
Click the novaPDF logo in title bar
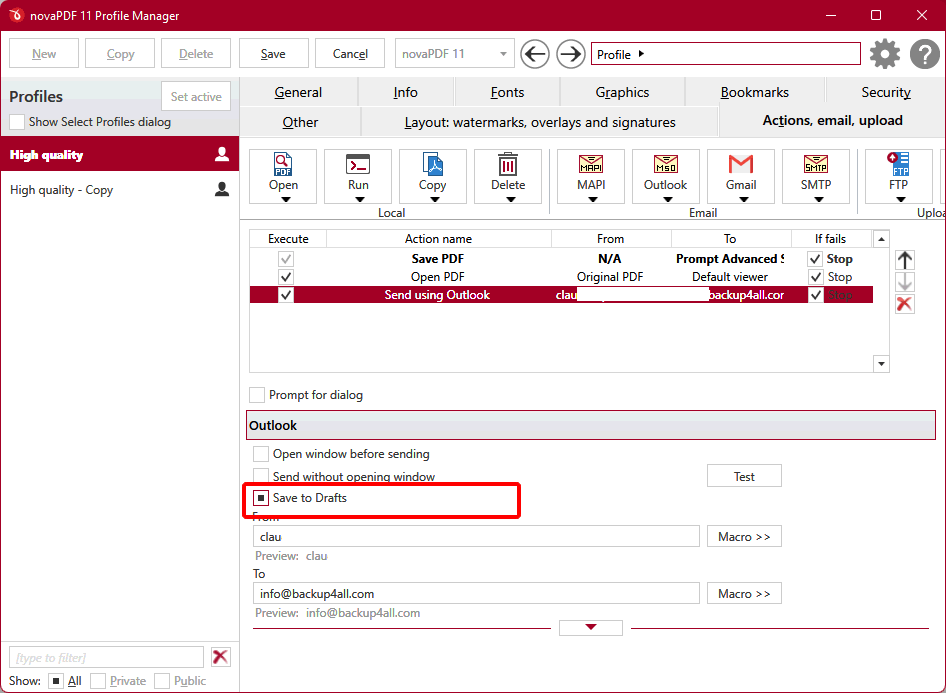click(15, 15)
